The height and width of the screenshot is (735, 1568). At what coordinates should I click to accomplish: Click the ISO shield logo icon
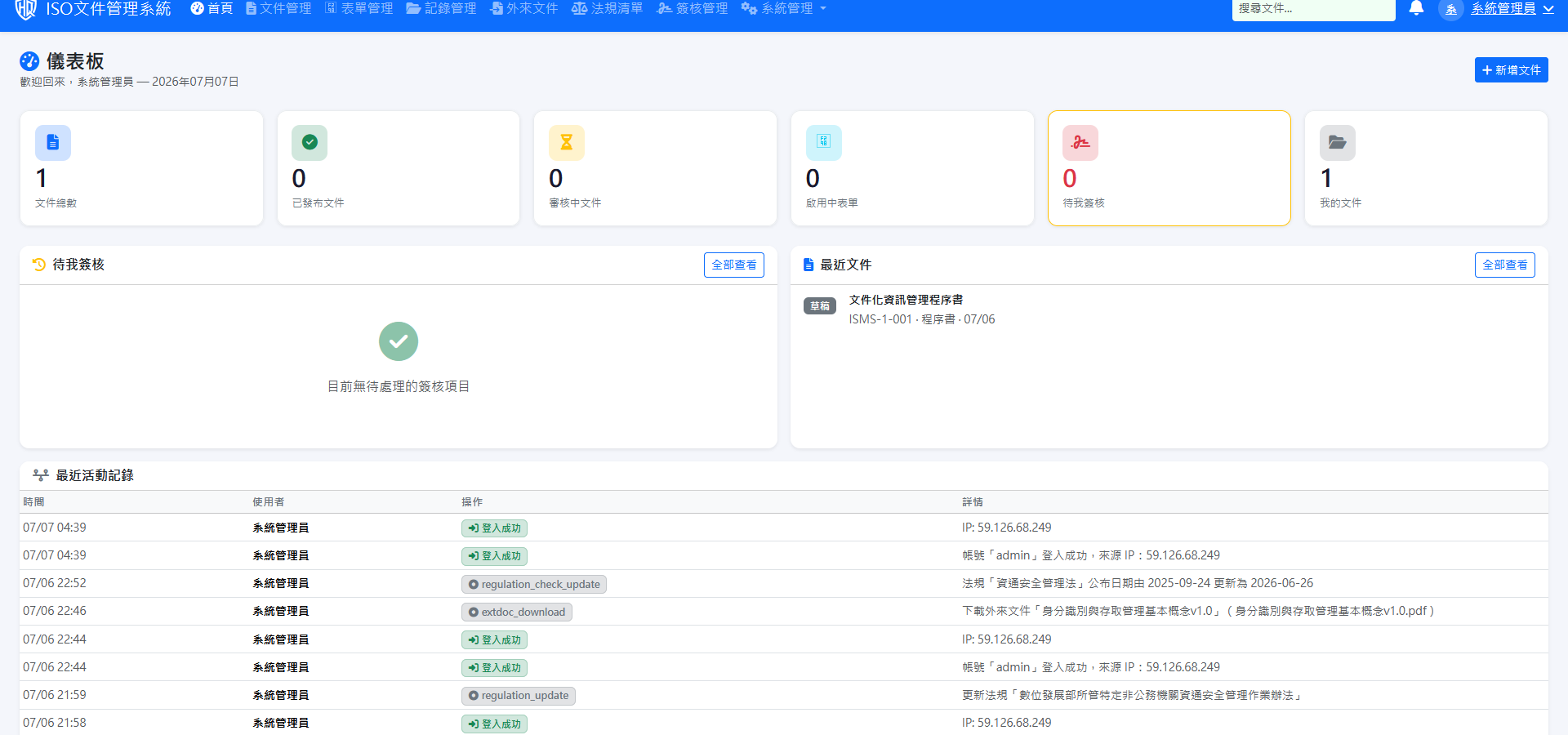click(26, 8)
